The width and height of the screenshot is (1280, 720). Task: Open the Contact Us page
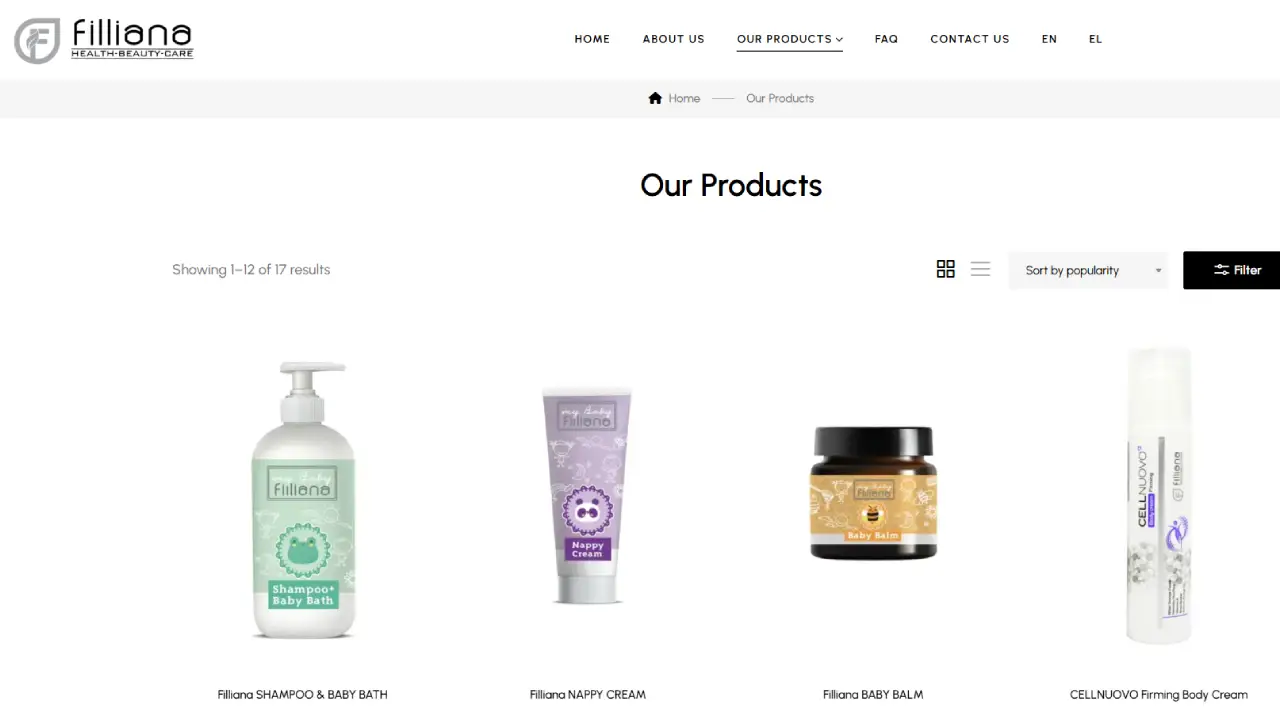coord(969,39)
